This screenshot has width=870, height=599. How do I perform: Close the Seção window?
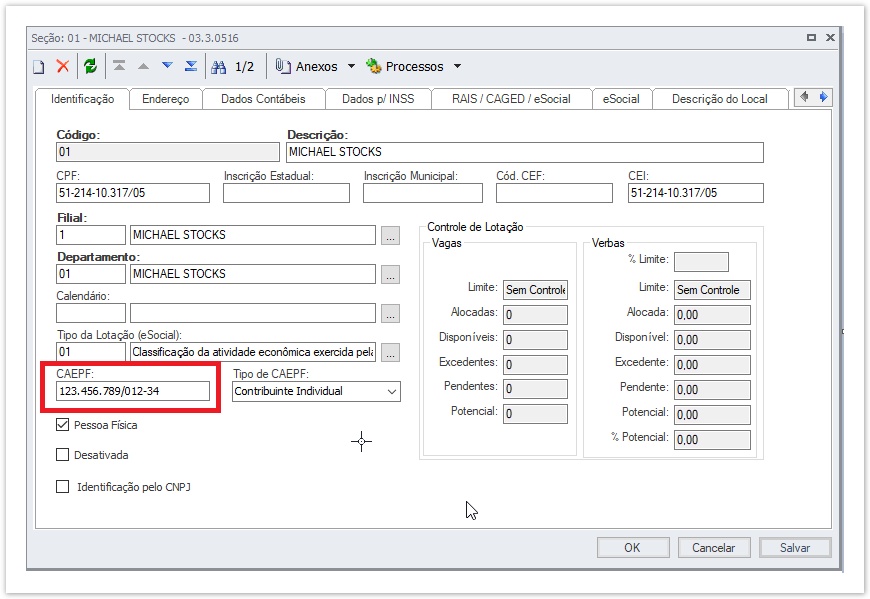(830, 37)
